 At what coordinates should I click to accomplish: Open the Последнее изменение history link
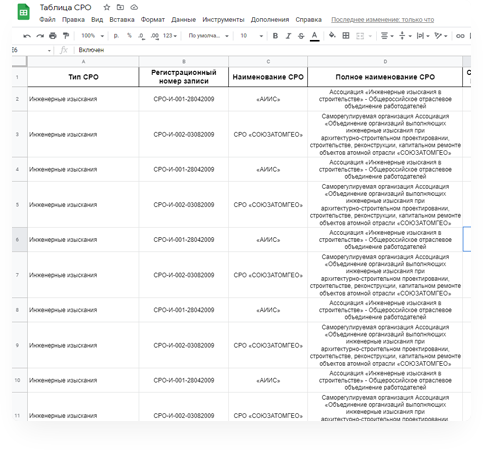[383, 20]
